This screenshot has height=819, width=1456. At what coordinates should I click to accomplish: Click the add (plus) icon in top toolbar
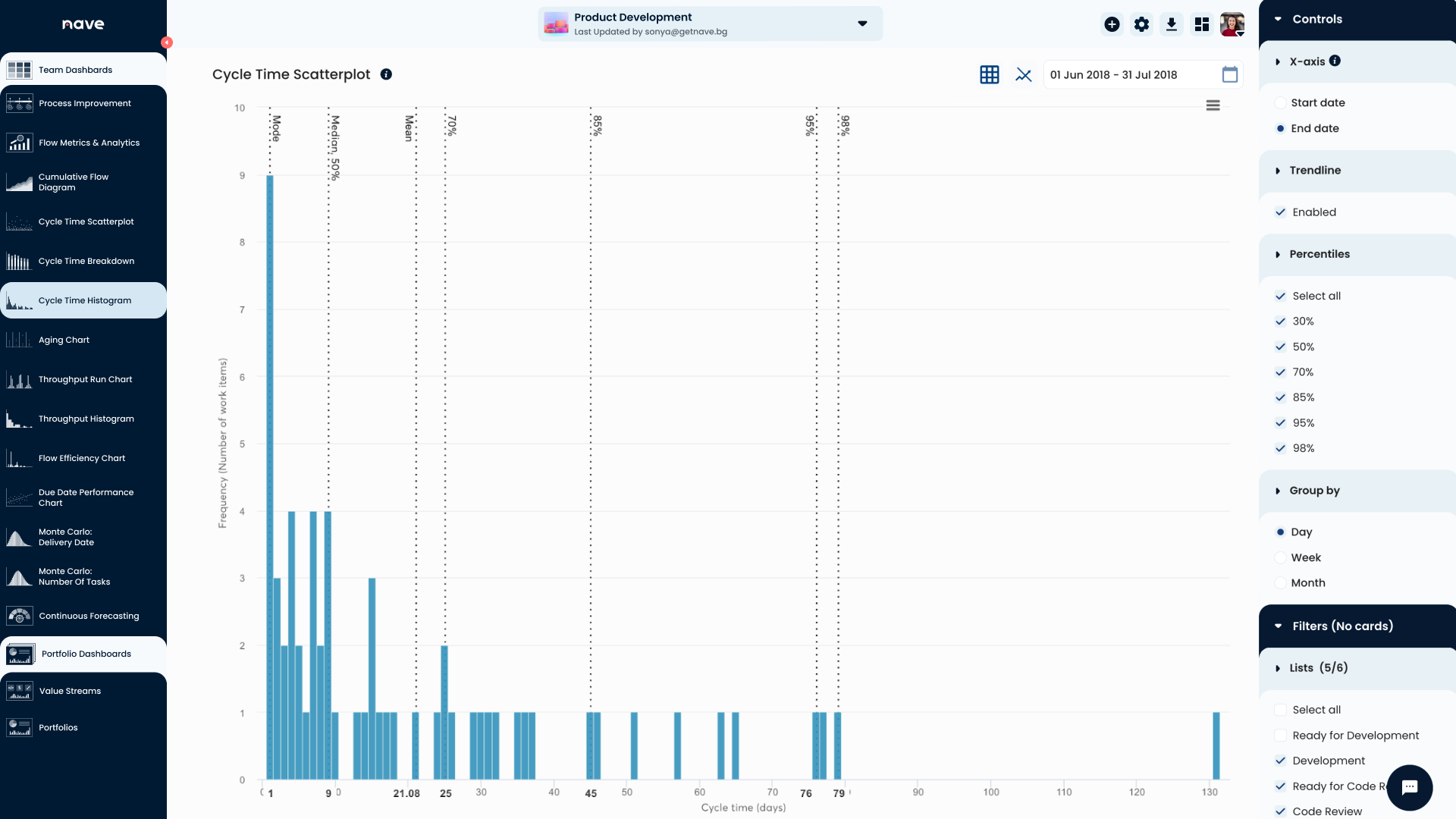point(1112,24)
